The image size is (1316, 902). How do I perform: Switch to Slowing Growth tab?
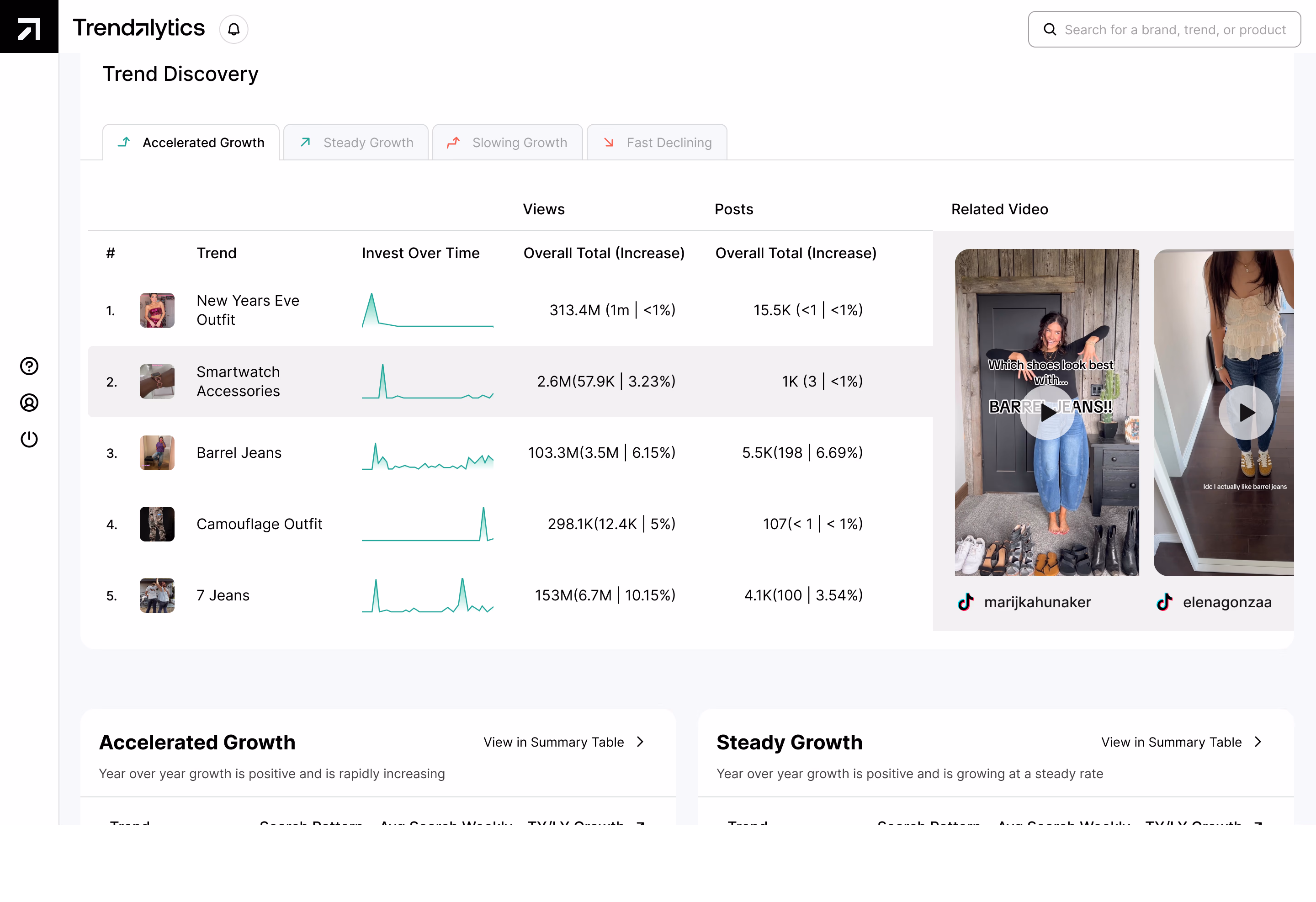[507, 143]
